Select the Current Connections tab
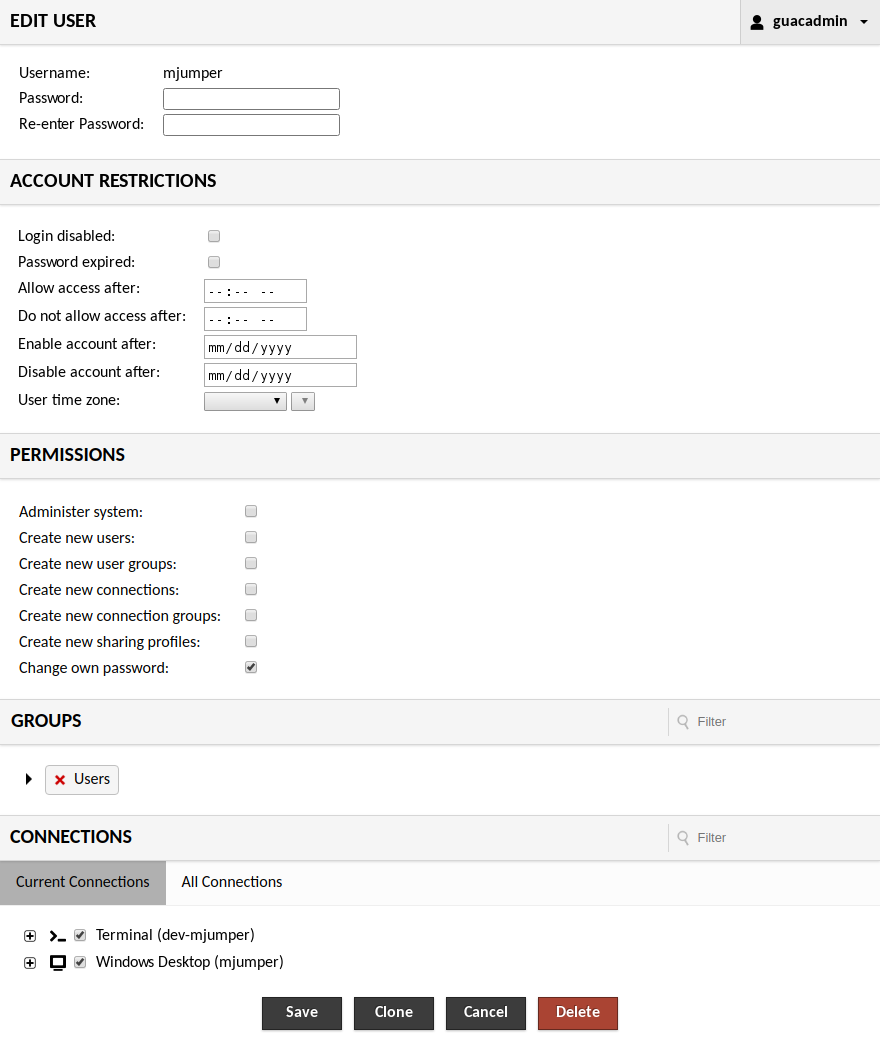Screen dimensions: 880x1050 [83, 882]
